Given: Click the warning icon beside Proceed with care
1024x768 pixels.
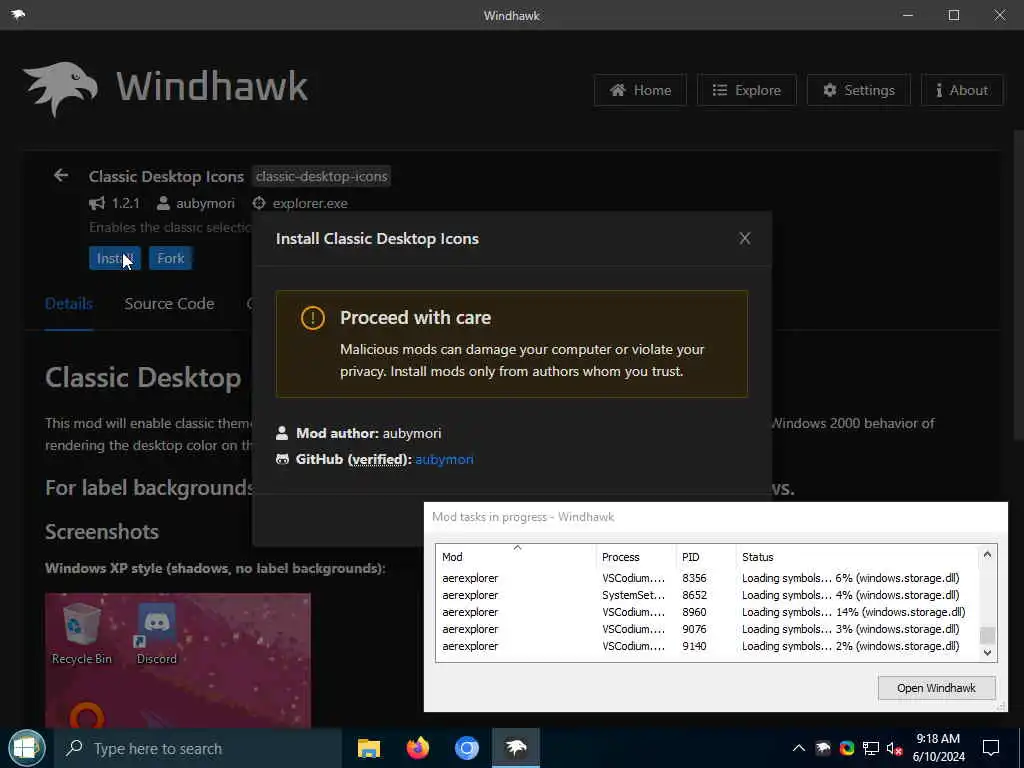Looking at the screenshot, I should tap(313, 318).
